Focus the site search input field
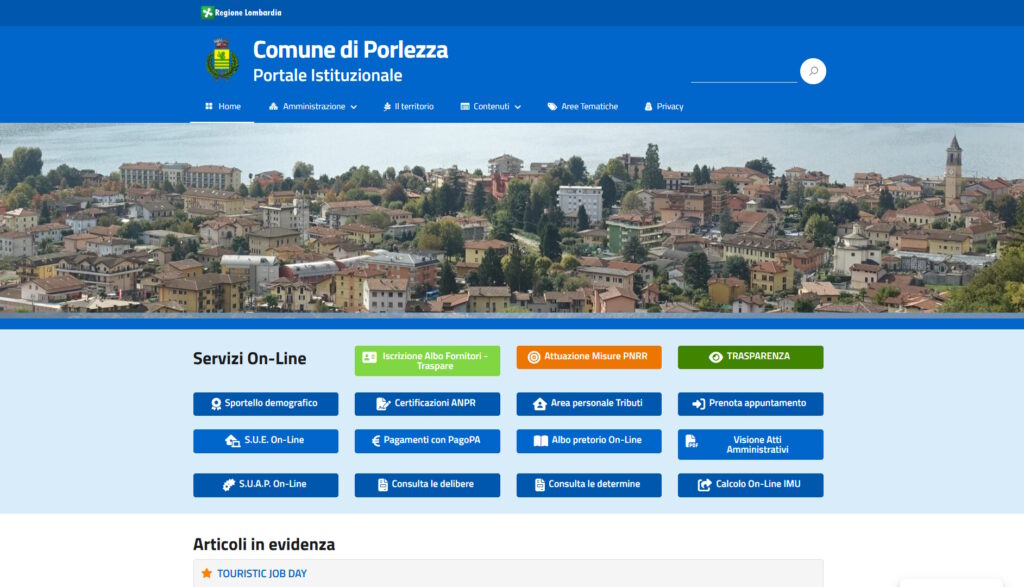 744,72
